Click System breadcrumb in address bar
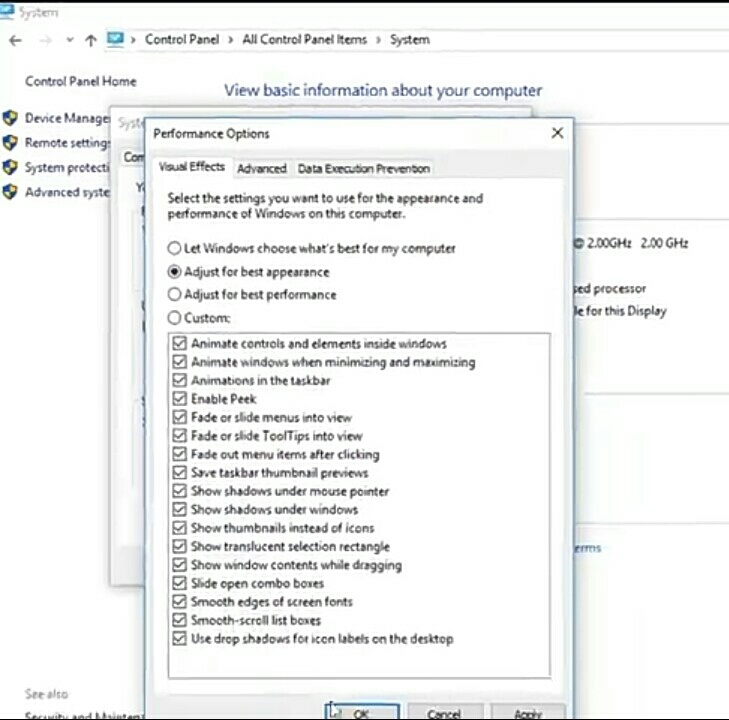 pyautogui.click(x=410, y=40)
